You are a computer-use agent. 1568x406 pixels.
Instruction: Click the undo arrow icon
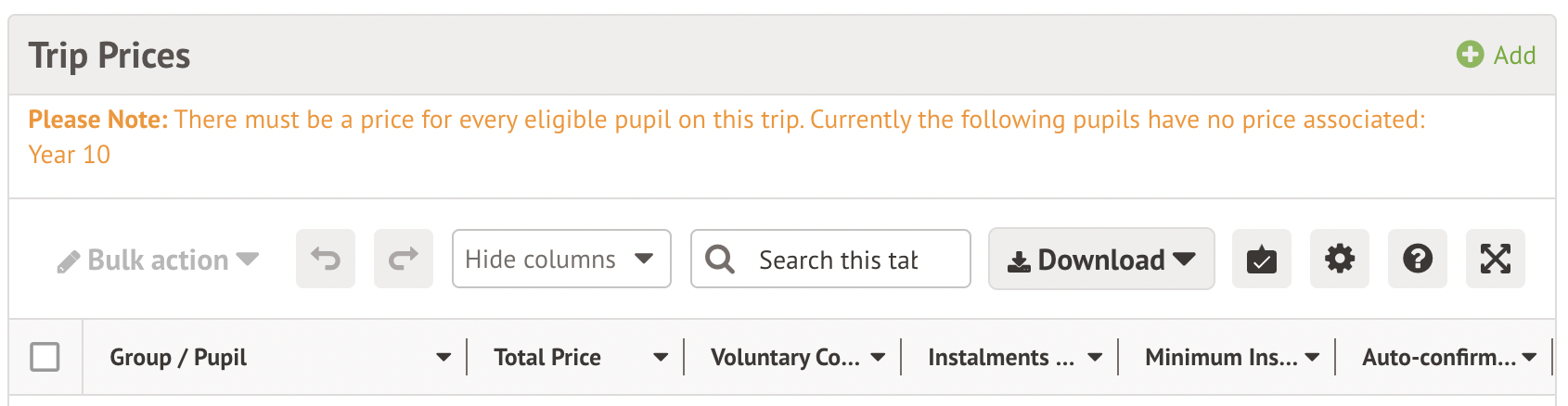326,259
